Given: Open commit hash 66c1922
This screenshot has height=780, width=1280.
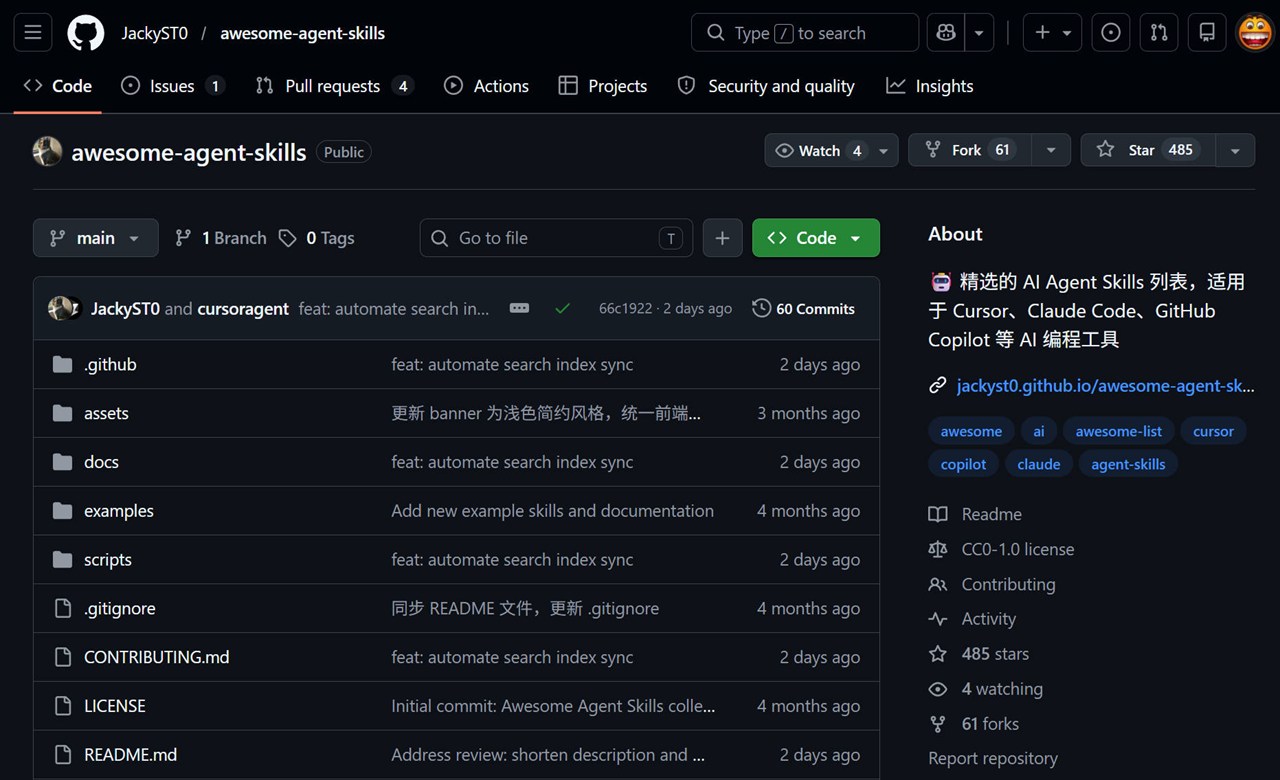Looking at the screenshot, I should (x=625, y=309).
